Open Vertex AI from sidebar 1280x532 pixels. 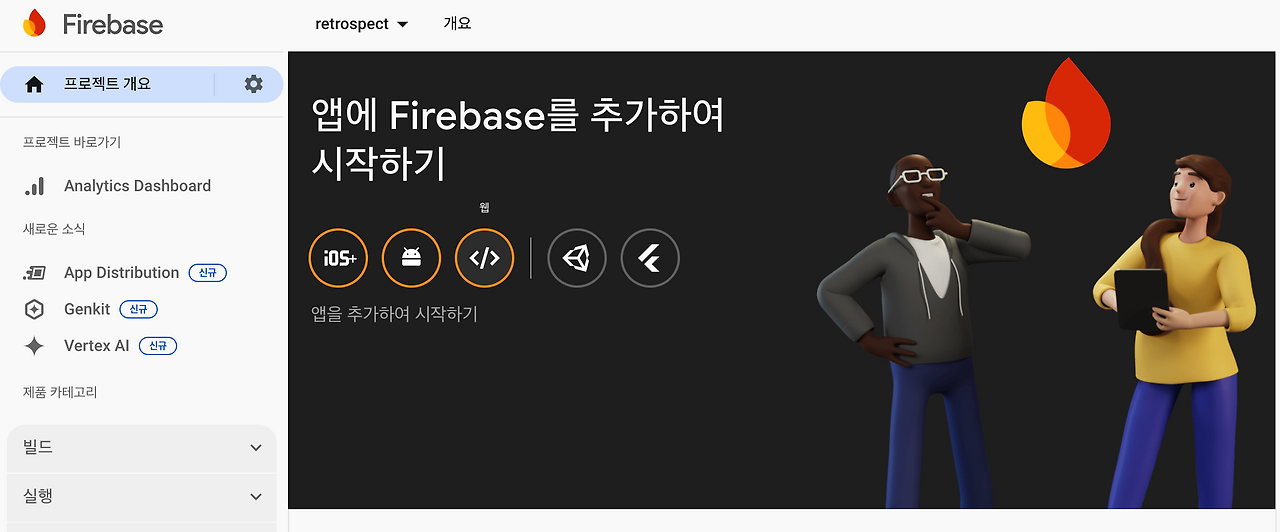(x=97, y=346)
